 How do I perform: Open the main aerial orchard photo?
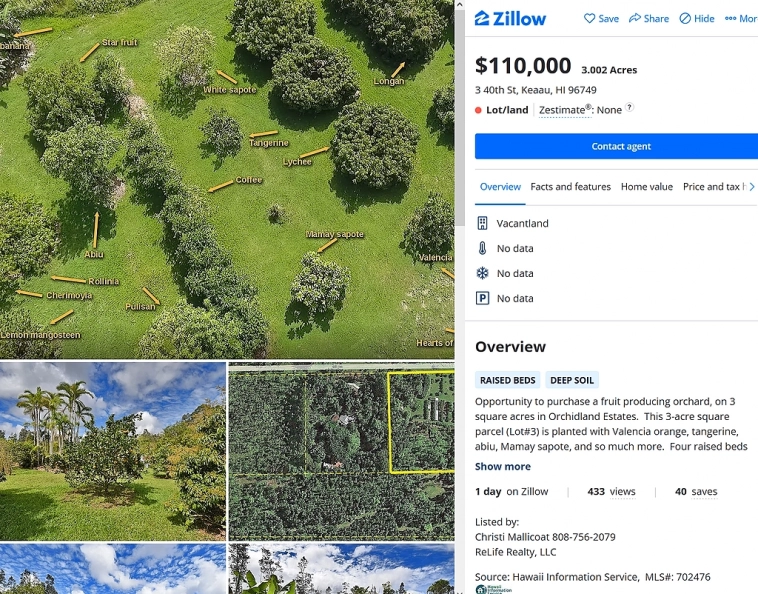tap(227, 178)
